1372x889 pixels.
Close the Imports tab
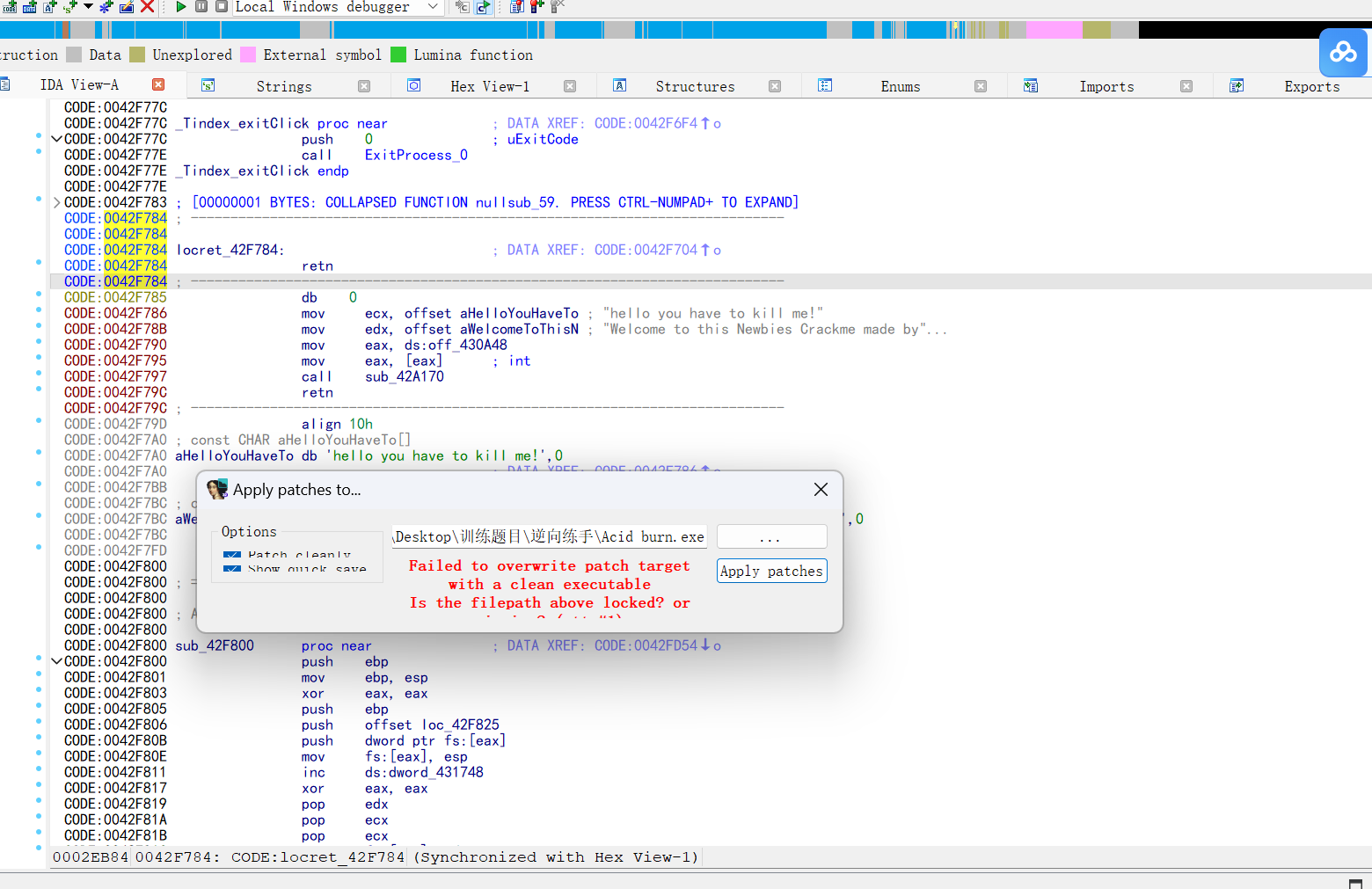pos(1186,86)
